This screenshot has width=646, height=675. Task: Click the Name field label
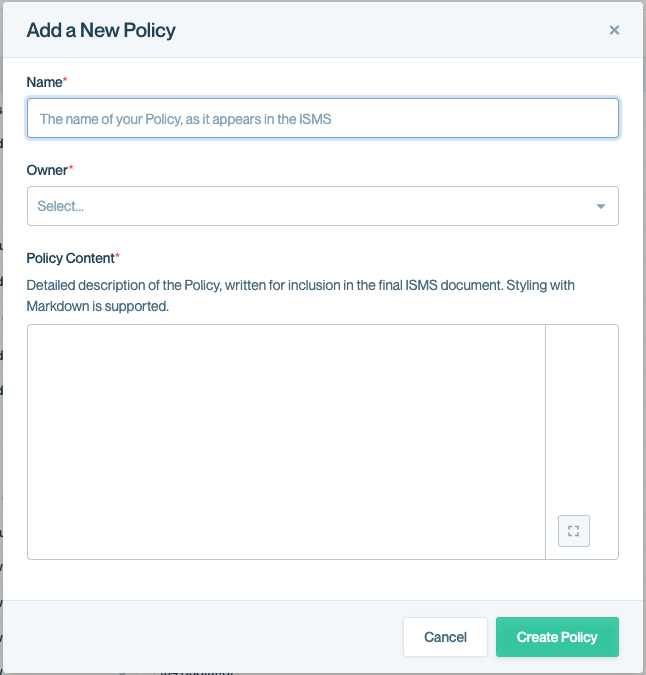[43, 81]
